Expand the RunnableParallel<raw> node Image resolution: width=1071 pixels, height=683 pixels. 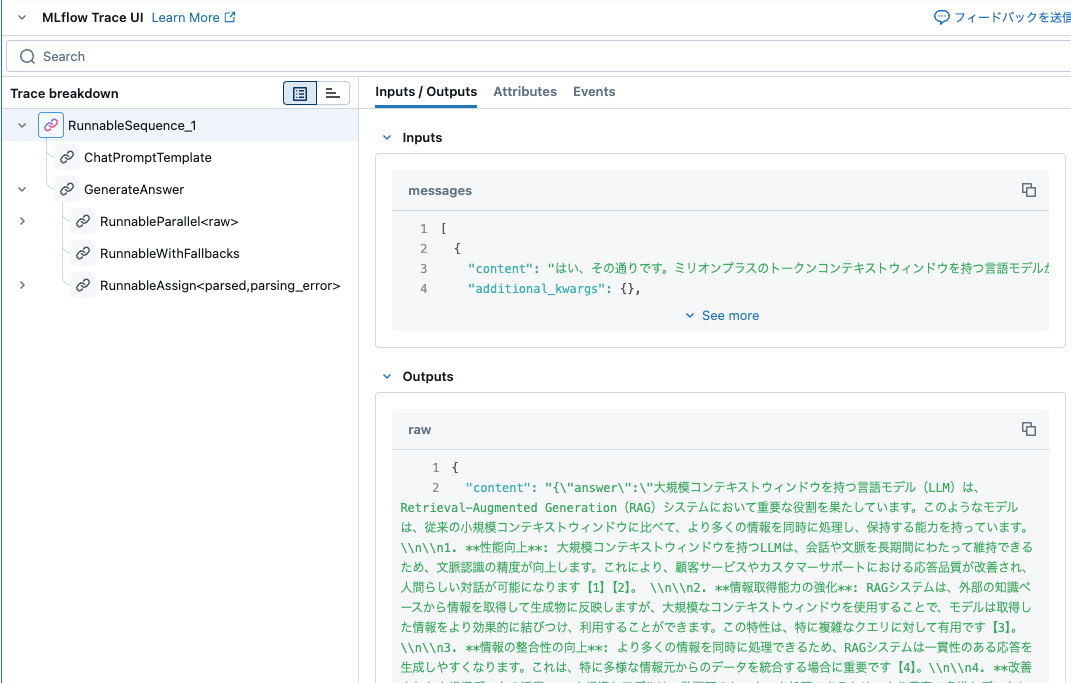tap(22, 221)
